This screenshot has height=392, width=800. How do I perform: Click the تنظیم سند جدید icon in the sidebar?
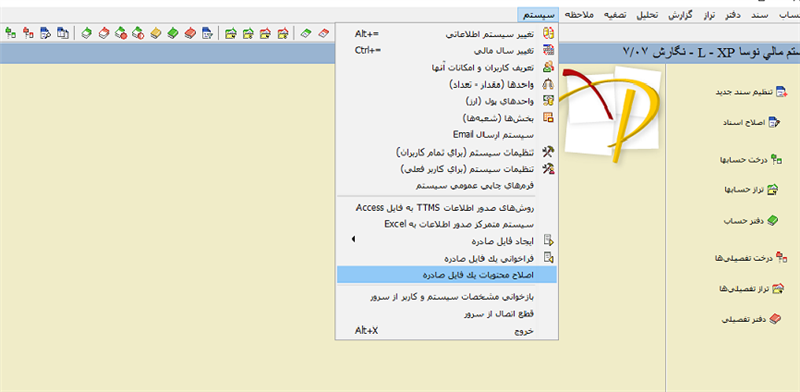pyautogui.click(x=782, y=92)
